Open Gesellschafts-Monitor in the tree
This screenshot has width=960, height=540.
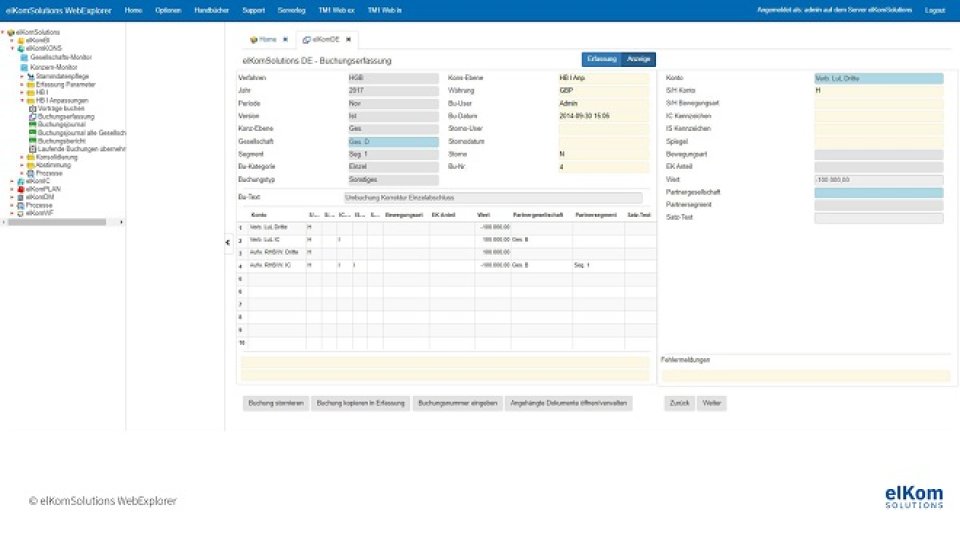(61, 58)
